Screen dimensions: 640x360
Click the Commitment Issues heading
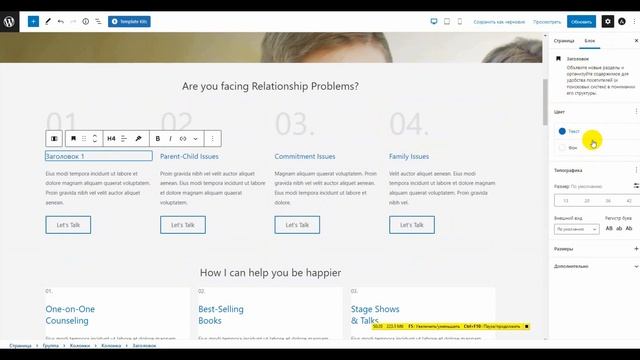(x=305, y=156)
